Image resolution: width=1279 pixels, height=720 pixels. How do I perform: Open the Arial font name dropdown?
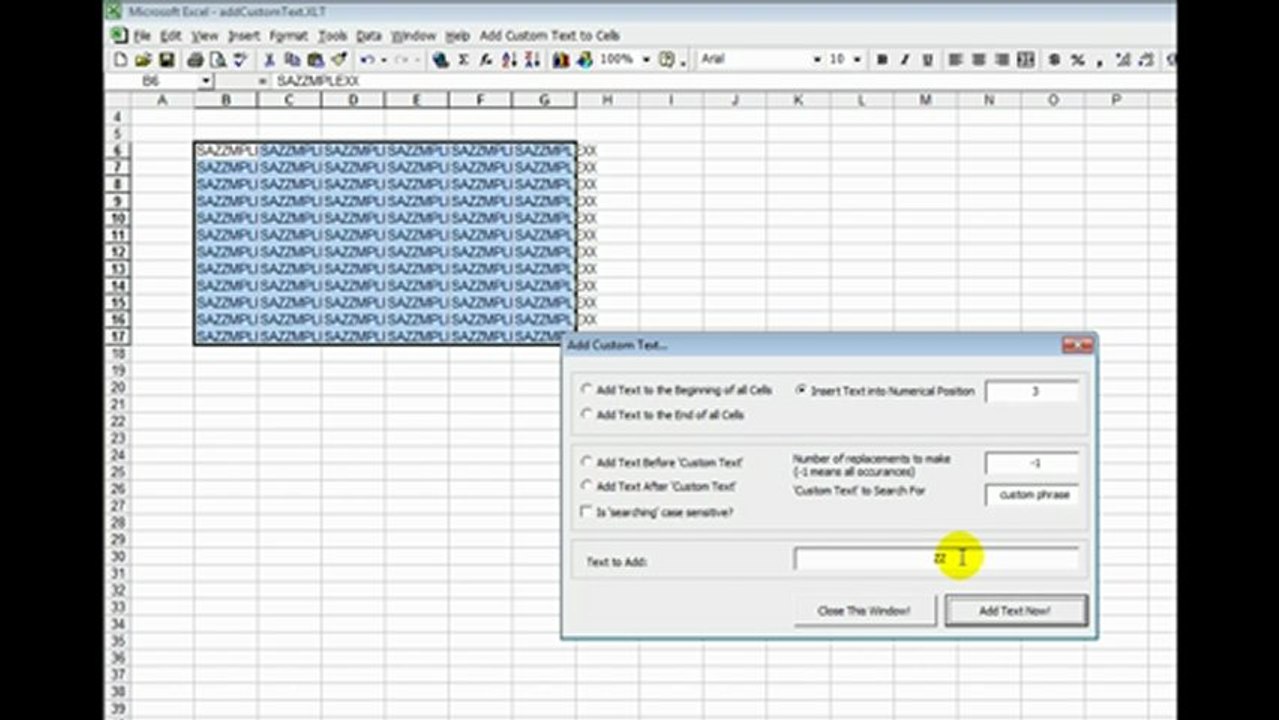tap(818, 60)
